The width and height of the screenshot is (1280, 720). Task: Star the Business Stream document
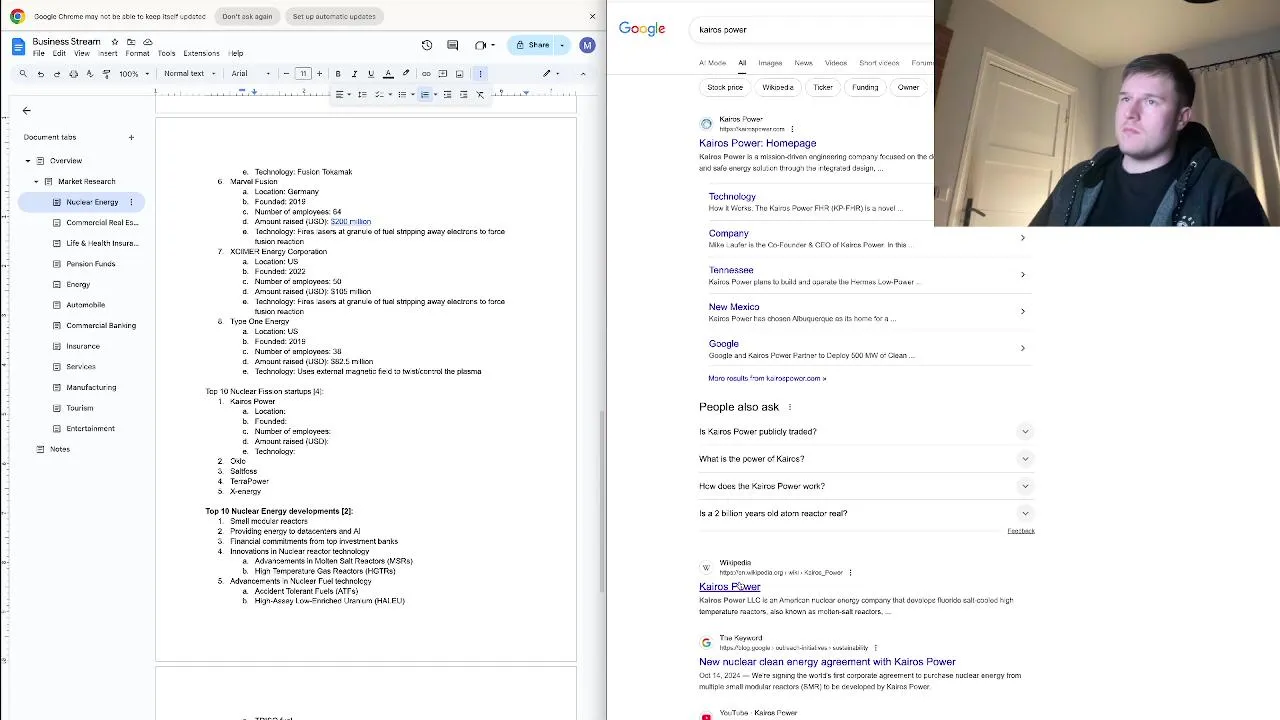[113, 42]
